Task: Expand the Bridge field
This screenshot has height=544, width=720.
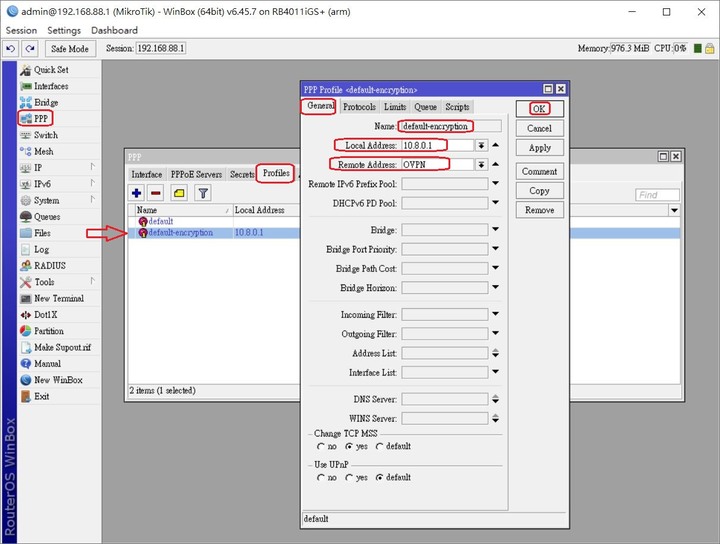Action: click(495, 229)
